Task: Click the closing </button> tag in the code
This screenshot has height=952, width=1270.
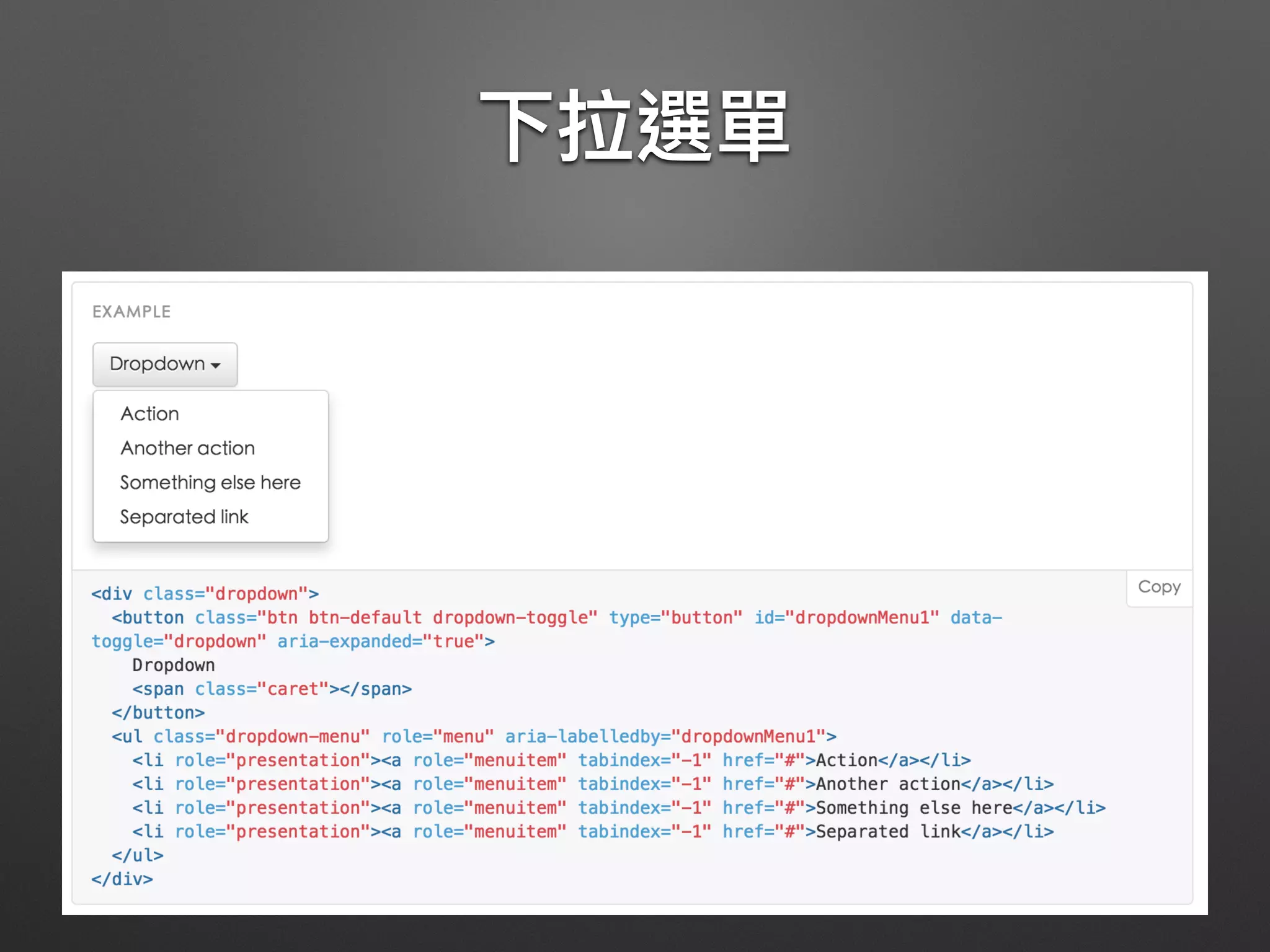Action: pos(158,713)
